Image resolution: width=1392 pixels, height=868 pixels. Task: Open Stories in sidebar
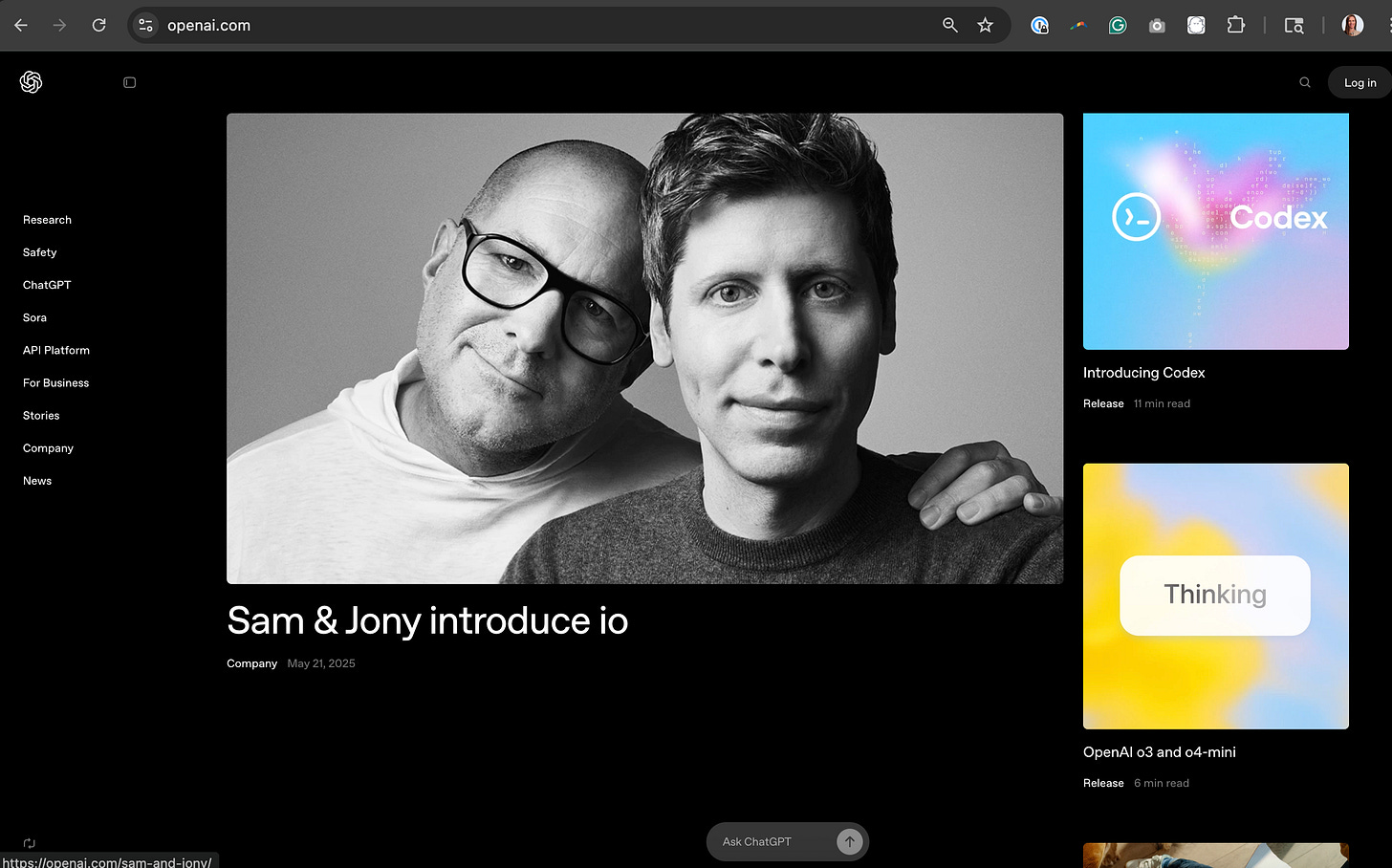click(41, 415)
